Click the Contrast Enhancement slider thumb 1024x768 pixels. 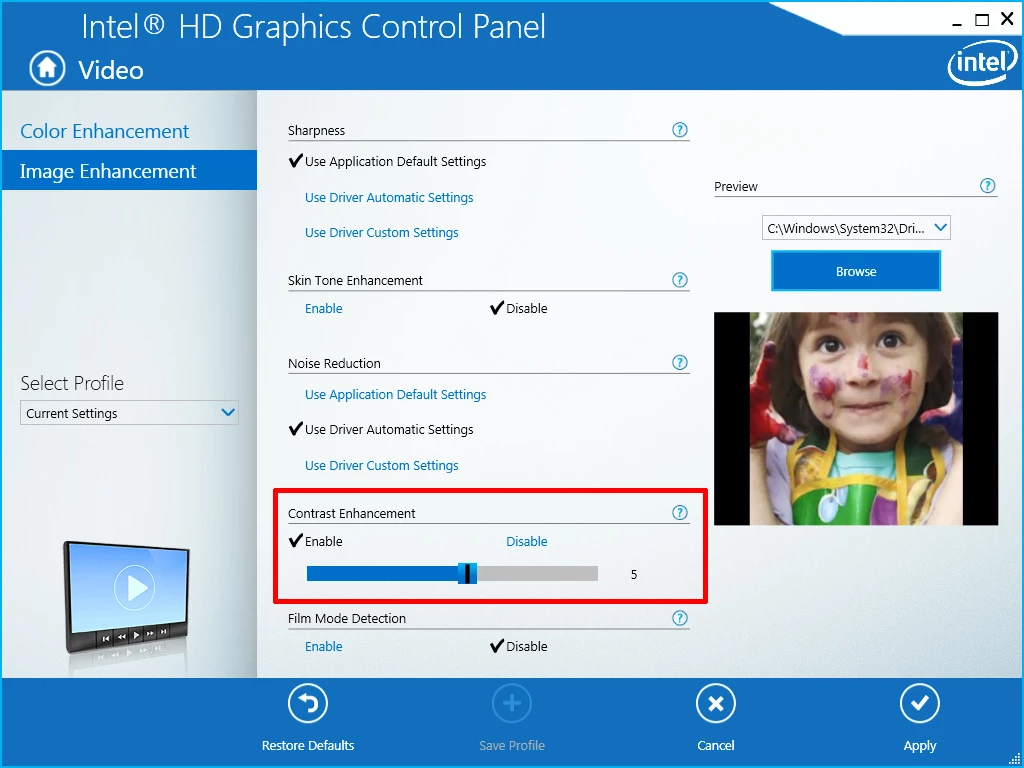pos(467,573)
